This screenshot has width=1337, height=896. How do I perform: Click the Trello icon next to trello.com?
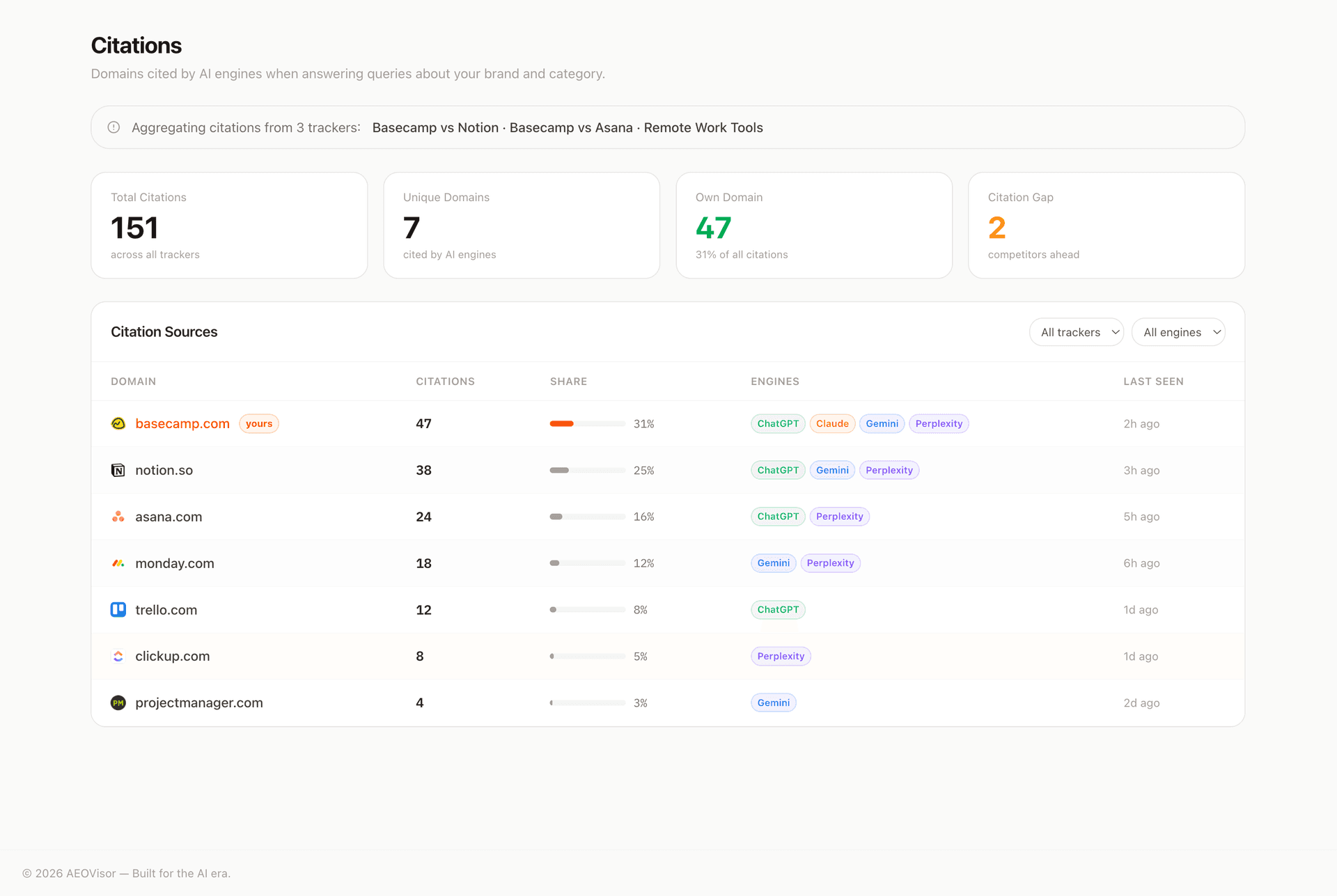[118, 609]
